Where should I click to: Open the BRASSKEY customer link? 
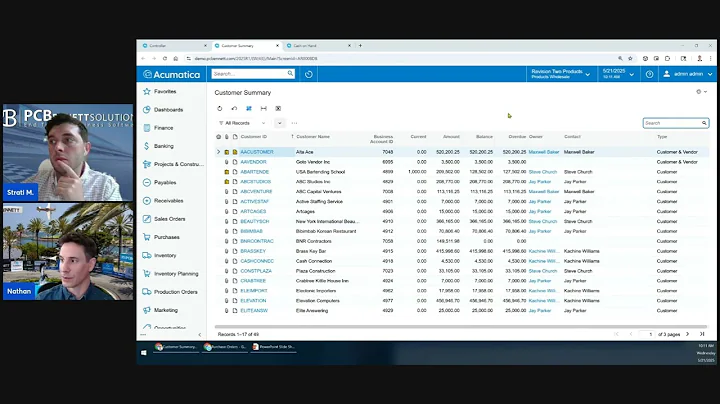point(253,251)
